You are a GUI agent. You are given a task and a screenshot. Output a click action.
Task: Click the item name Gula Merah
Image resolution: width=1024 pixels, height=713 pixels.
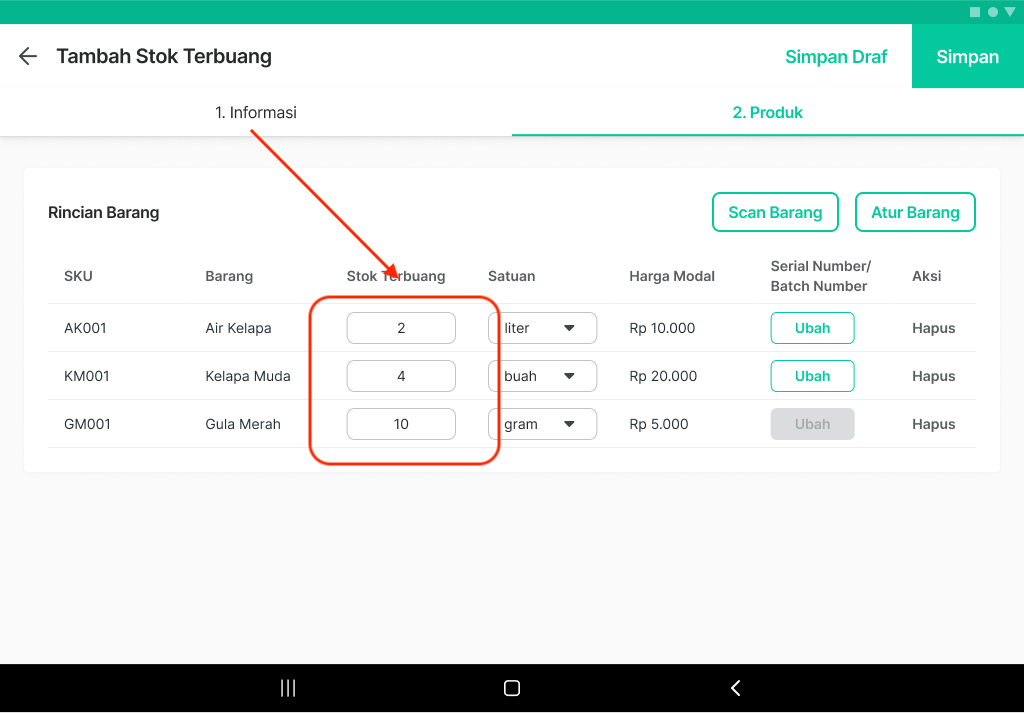point(243,424)
